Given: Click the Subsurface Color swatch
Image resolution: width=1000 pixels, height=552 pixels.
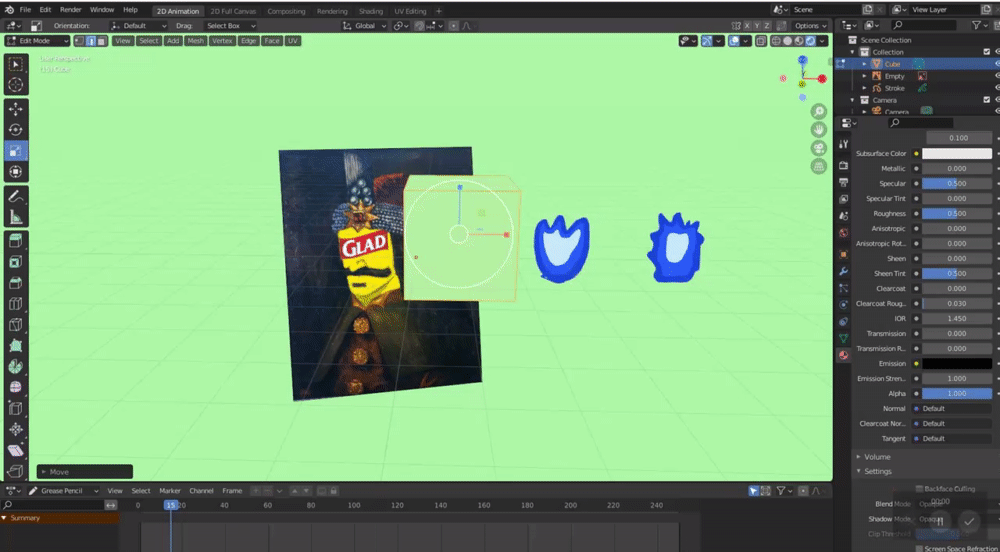Looking at the screenshot, I should (957, 154).
